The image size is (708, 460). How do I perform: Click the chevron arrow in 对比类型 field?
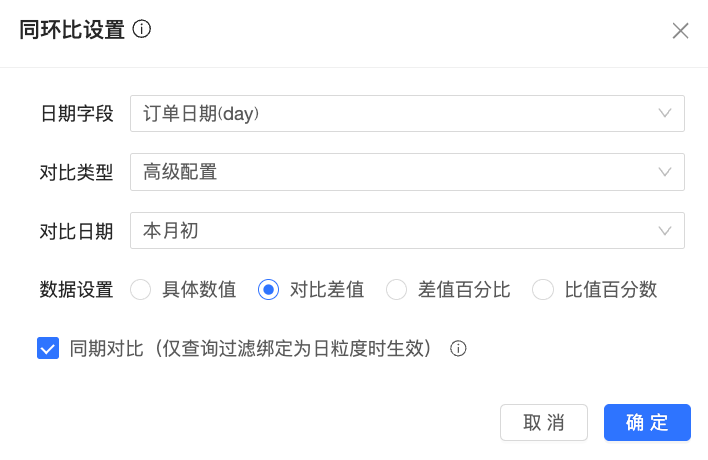point(666,172)
